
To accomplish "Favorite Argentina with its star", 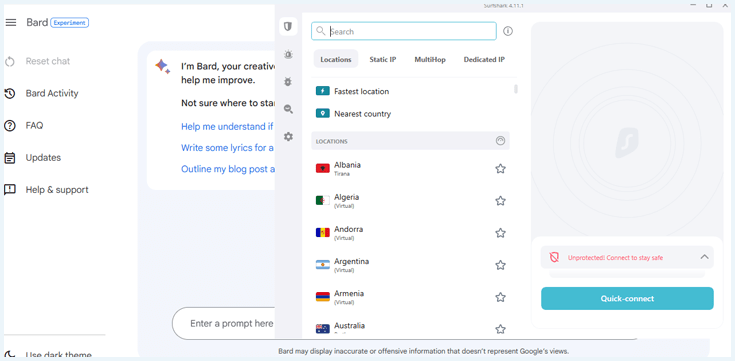I will tap(500, 265).
